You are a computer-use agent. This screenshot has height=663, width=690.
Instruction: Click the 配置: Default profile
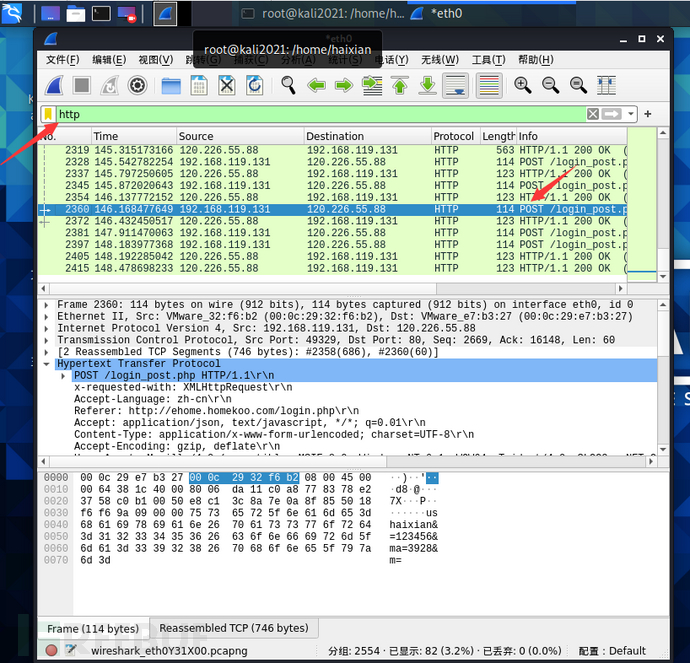coord(612,651)
